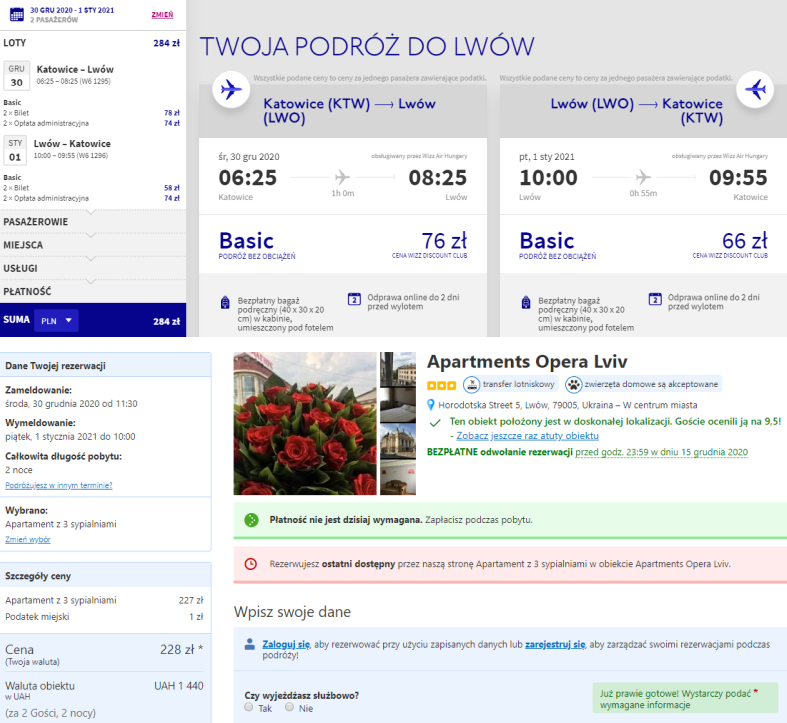Open the PLN currency dropdown
Screen dimensions: 787x723
coord(56,321)
